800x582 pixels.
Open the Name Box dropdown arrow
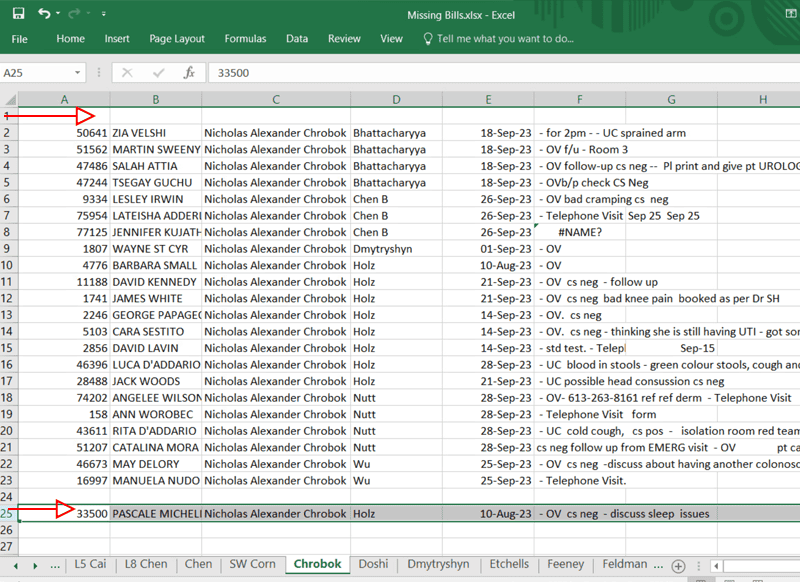[78, 73]
